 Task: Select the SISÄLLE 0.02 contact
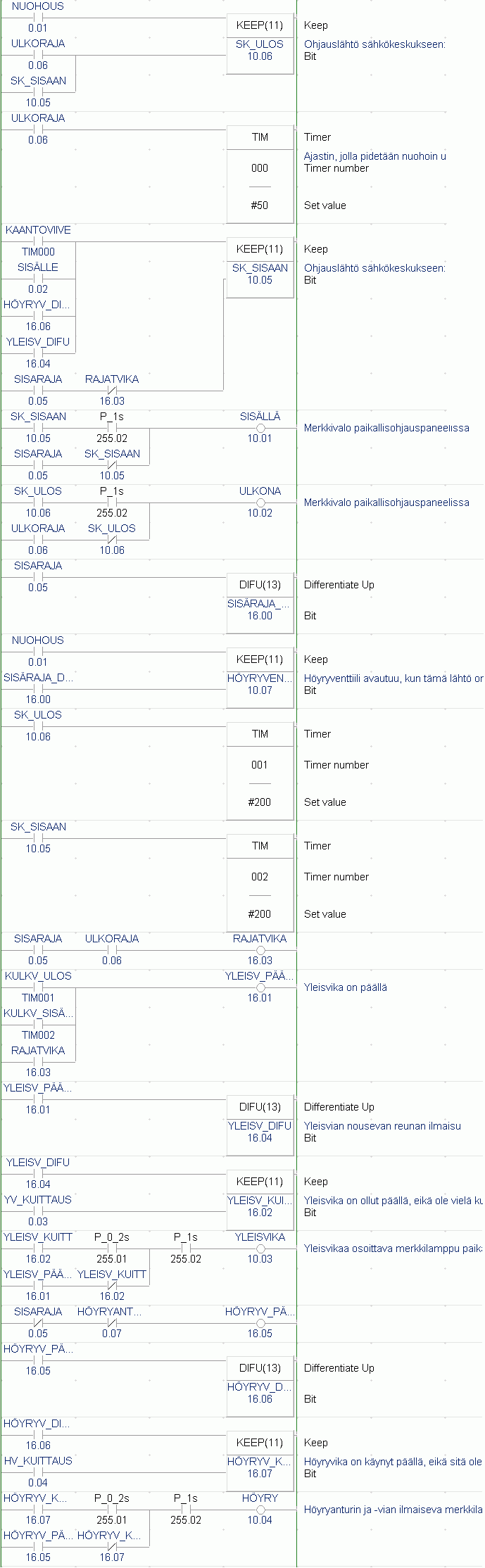pos(38,279)
